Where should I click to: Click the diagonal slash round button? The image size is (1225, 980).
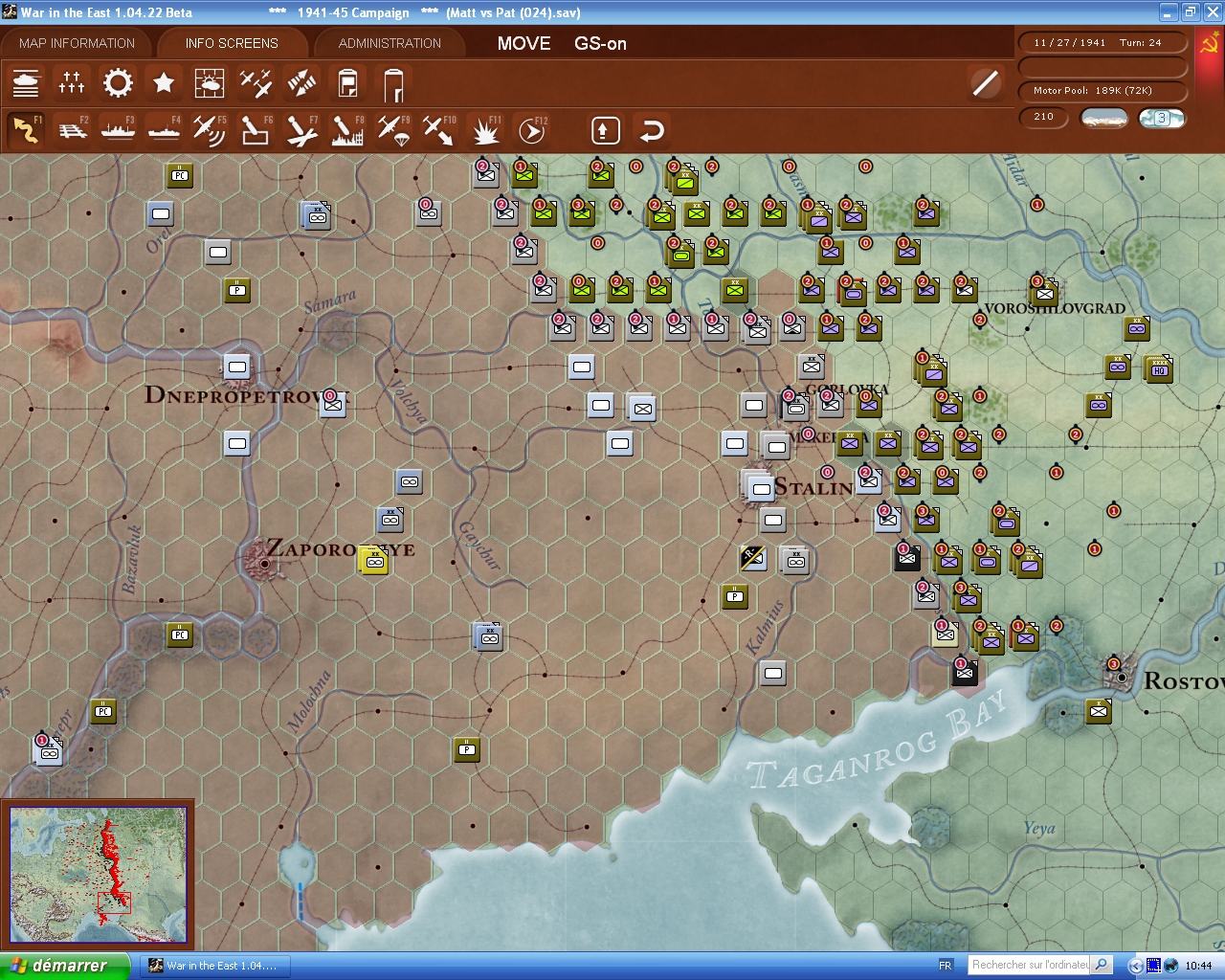(x=985, y=83)
